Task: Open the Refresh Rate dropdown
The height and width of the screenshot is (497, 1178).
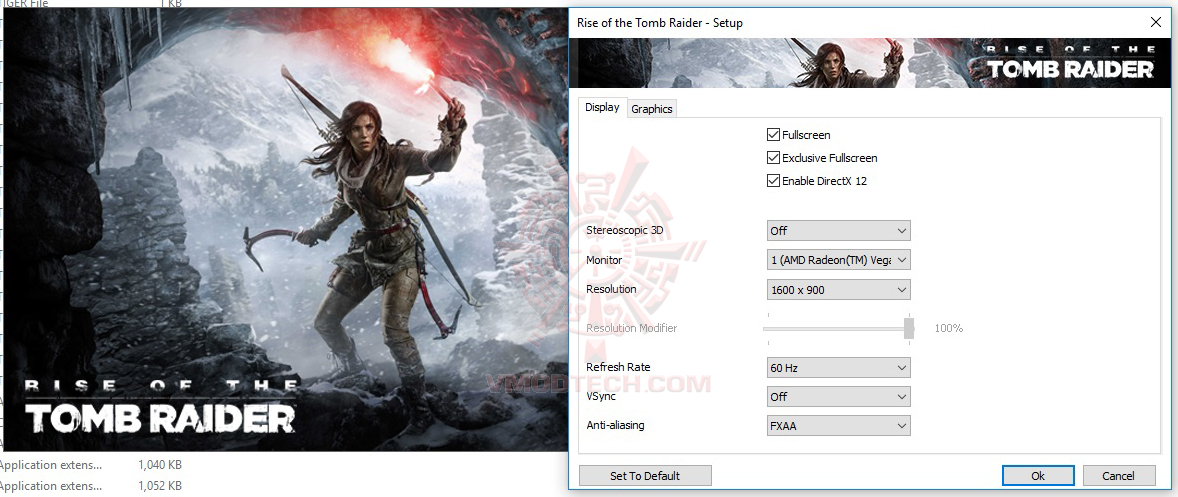Action: click(x=838, y=367)
